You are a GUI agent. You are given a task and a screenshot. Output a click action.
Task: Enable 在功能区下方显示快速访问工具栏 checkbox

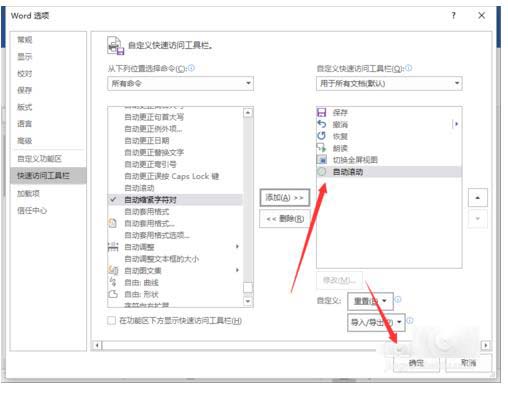[111, 321]
